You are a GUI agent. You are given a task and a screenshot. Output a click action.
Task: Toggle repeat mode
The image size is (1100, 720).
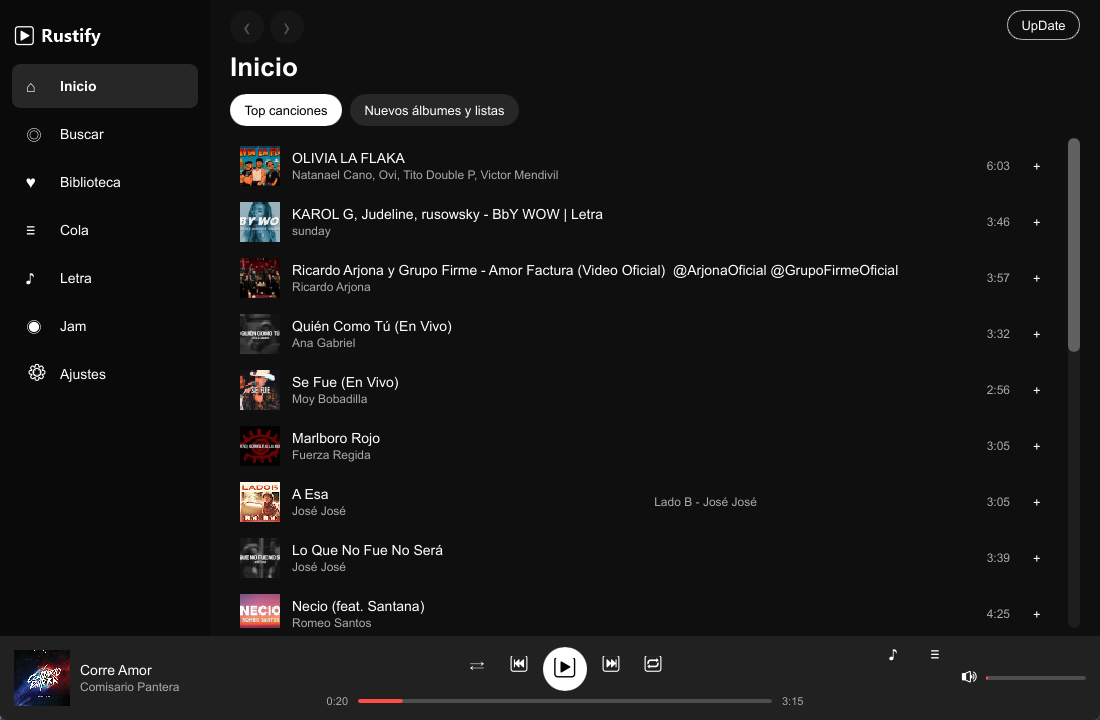click(653, 664)
